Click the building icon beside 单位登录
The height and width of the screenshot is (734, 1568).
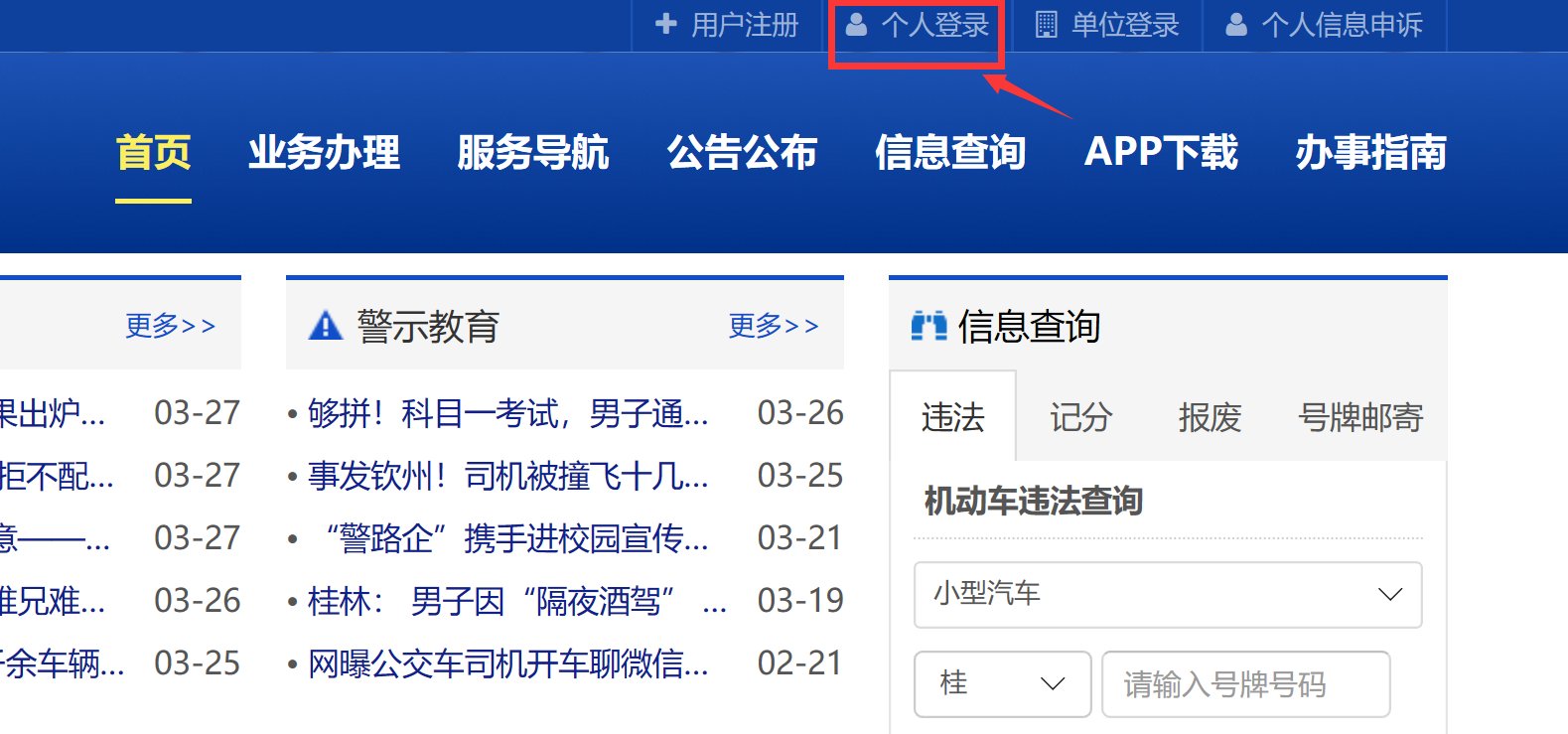tap(1047, 24)
